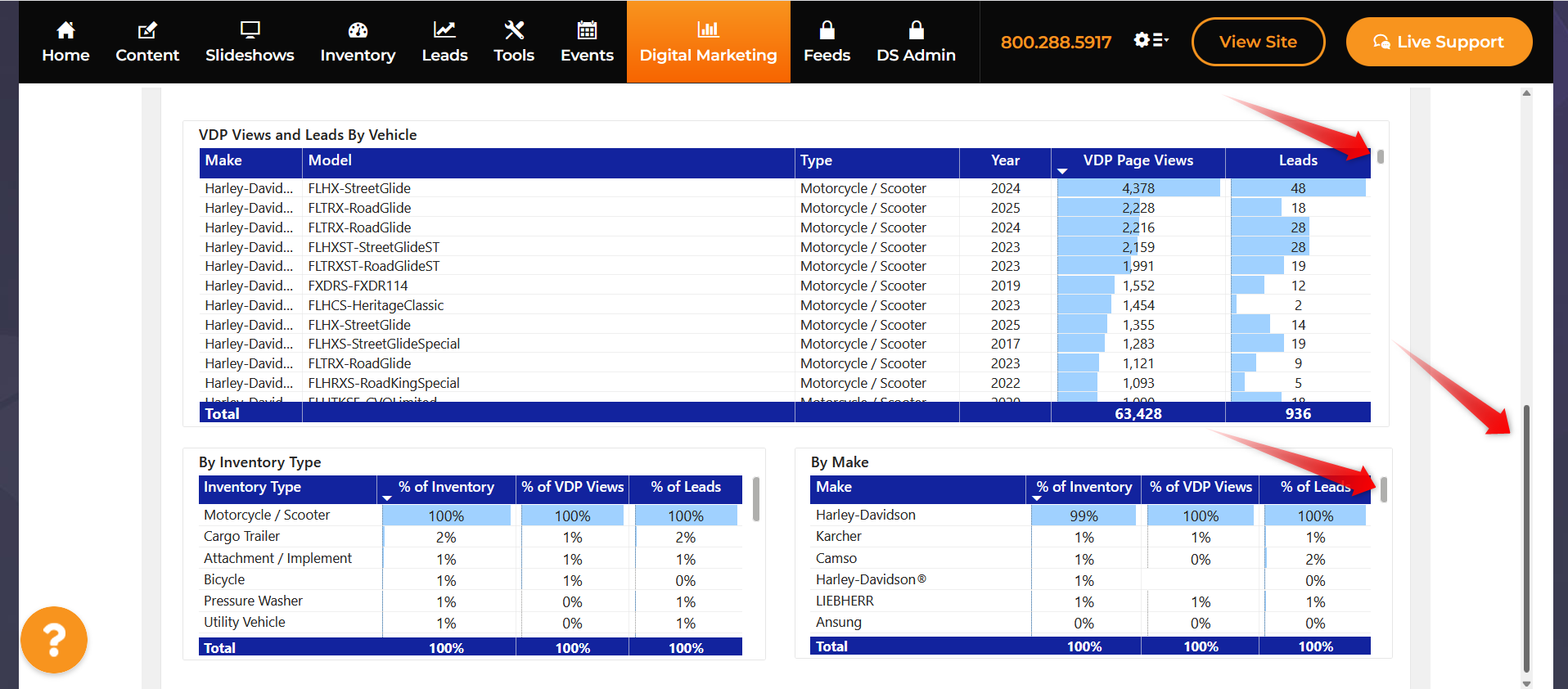
Task: Click the Leads chart icon
Action: click(x=444, y=30)
